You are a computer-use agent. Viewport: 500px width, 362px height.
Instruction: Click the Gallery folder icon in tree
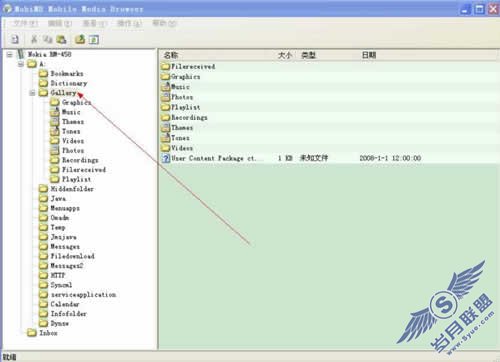(43, 93)
